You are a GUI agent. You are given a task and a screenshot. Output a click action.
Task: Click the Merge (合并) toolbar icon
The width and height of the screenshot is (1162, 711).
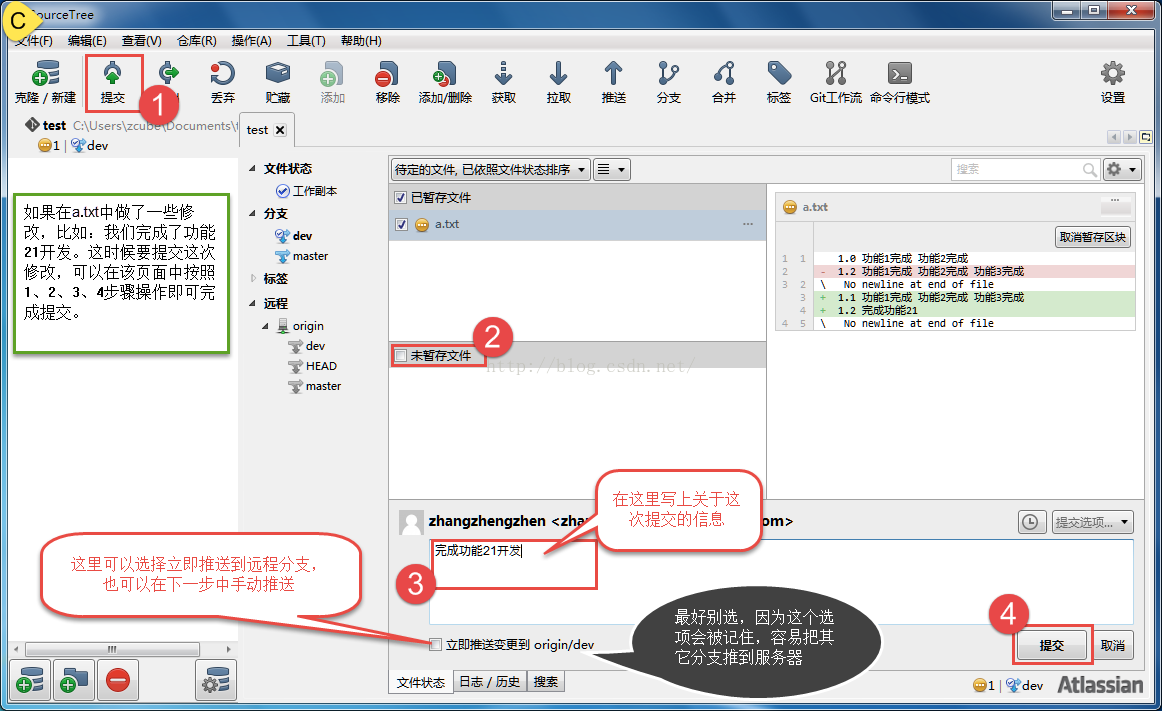(723, 82)
